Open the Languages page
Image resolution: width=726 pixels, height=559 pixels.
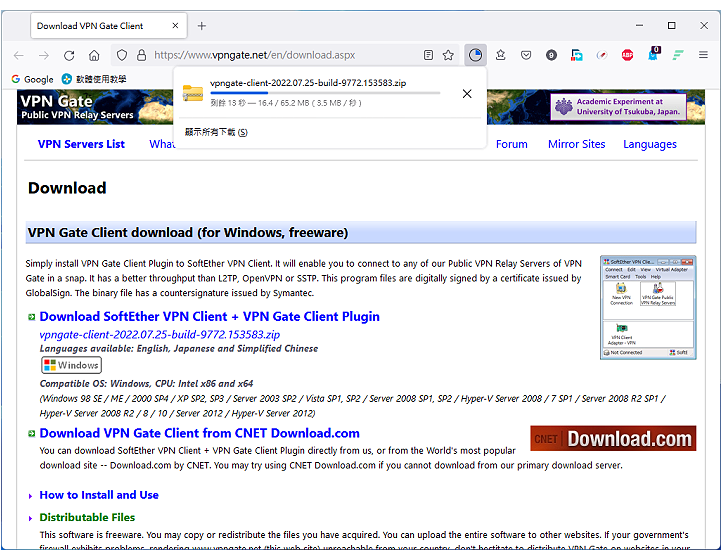[x=650, y=144]
